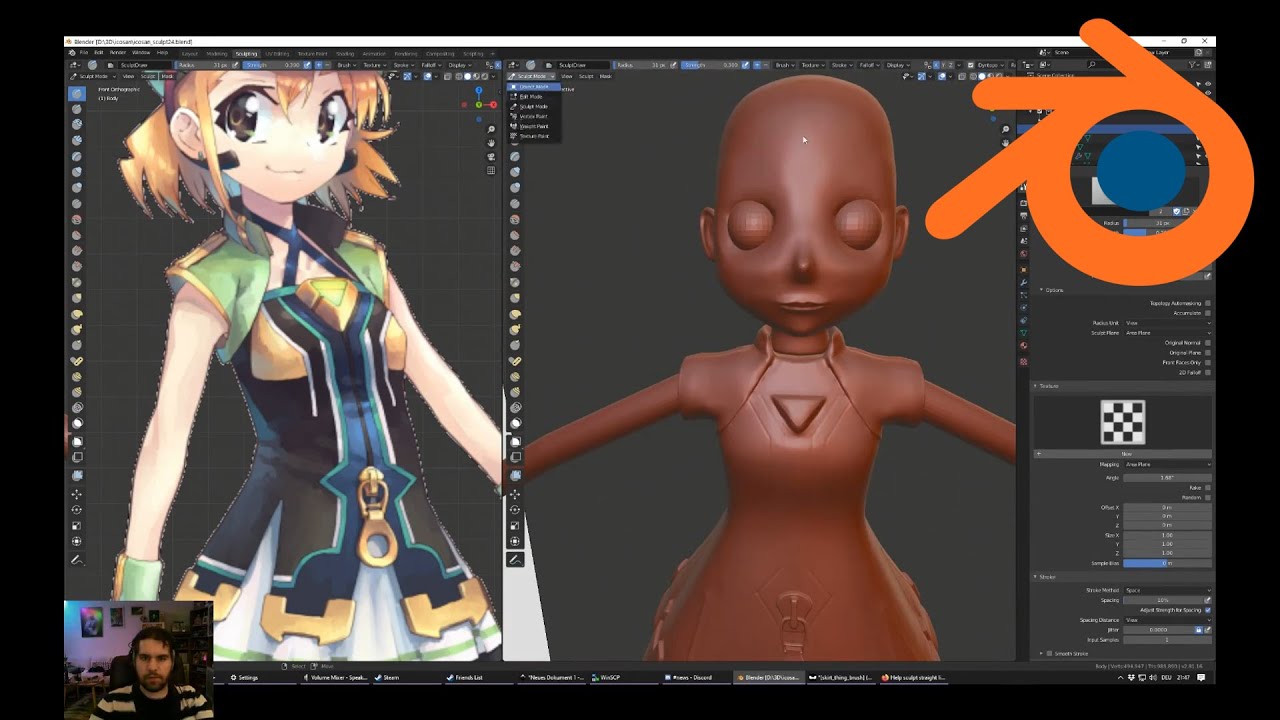The height and width of the screenshot is (720, 1280).
Task: Switch to the UV Editing workspace tab
Action: tap(277, 54)
